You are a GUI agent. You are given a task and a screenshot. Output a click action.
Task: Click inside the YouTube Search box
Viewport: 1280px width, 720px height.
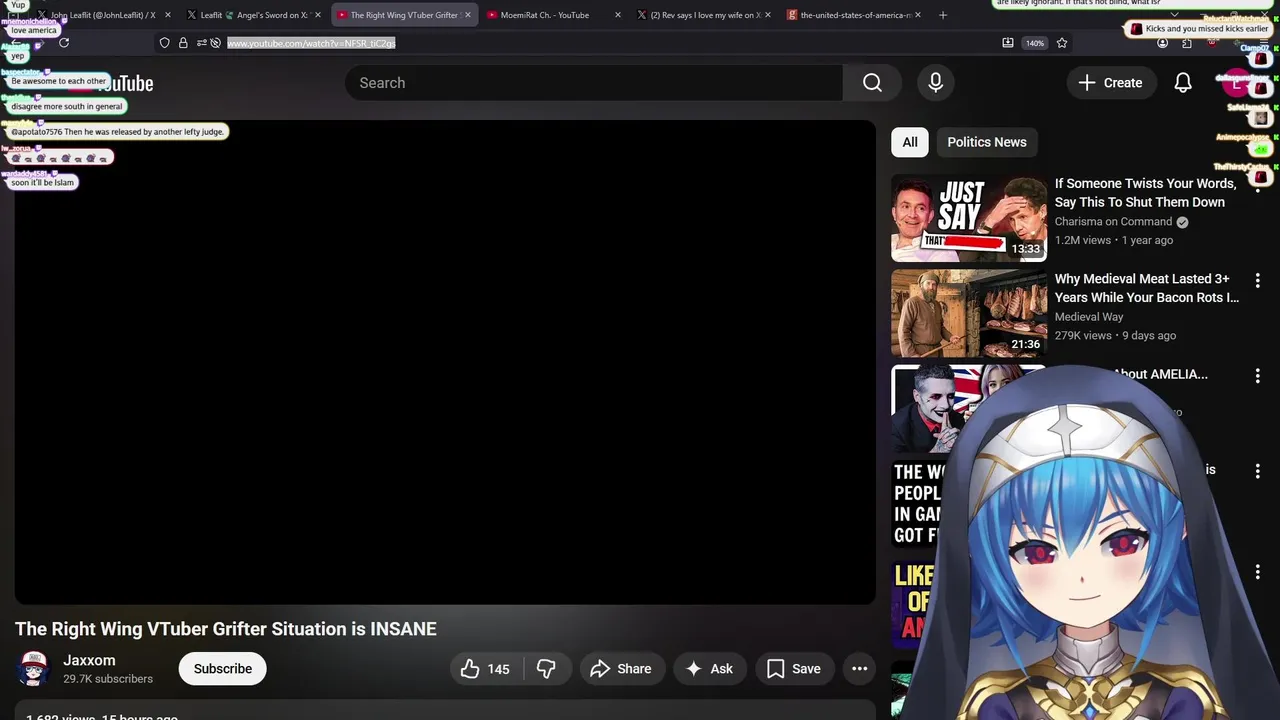coord(594,83)
